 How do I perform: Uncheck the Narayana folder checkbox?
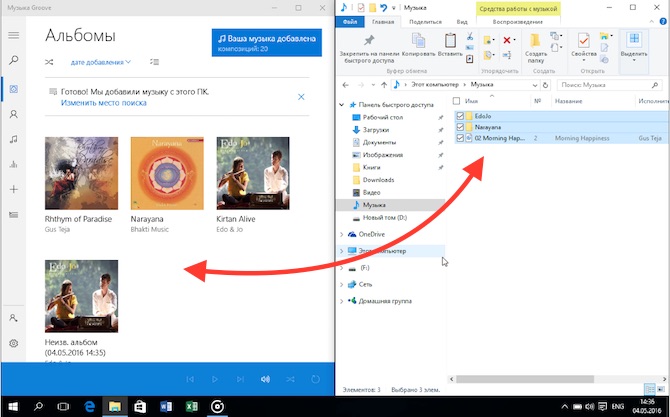460,127
